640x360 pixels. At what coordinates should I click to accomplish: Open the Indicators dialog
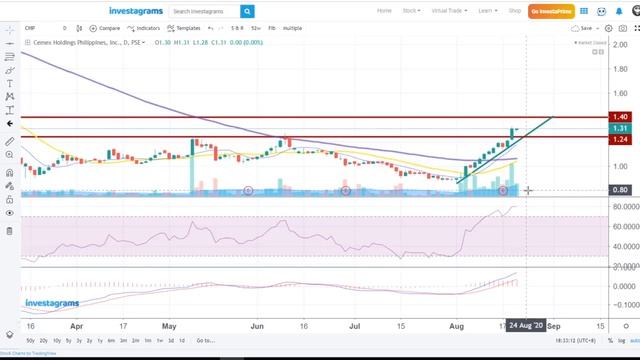(144, 28)
